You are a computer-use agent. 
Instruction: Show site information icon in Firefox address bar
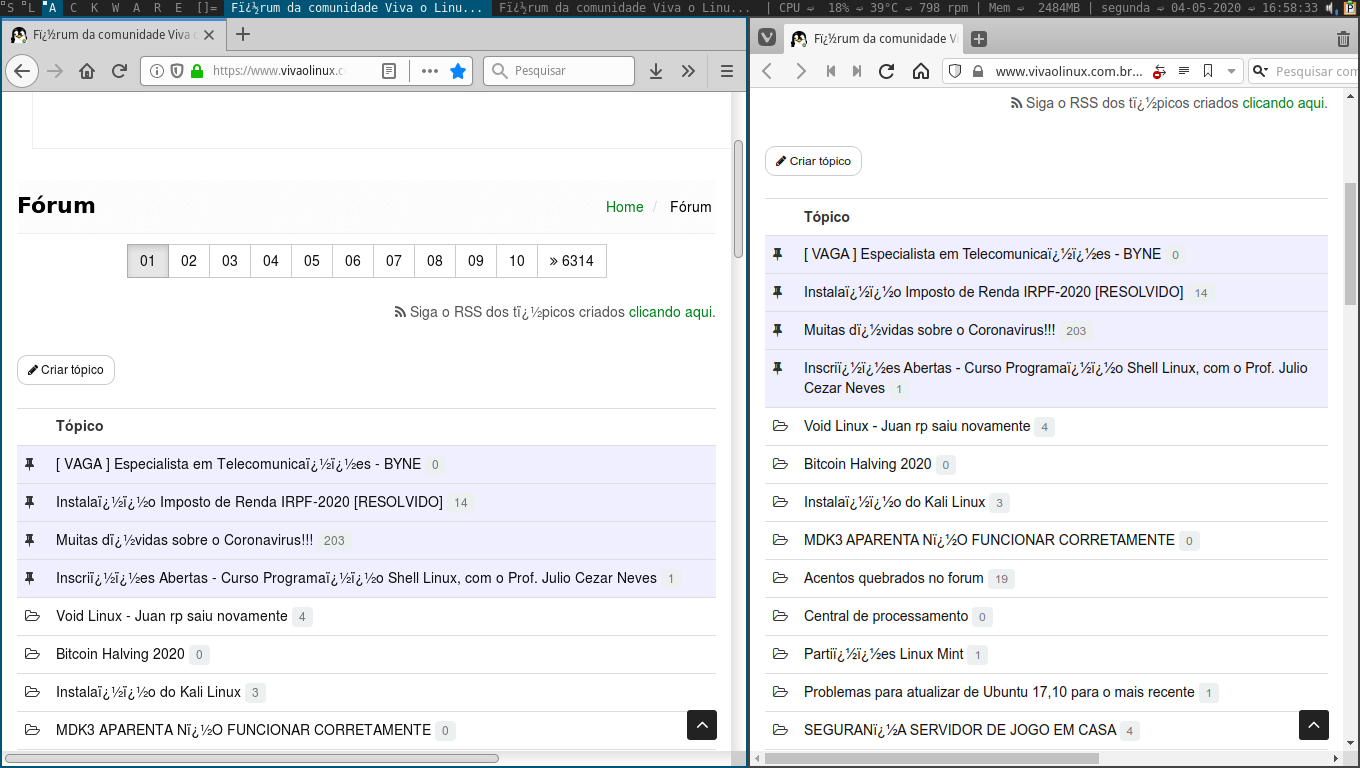pos(157,71)
